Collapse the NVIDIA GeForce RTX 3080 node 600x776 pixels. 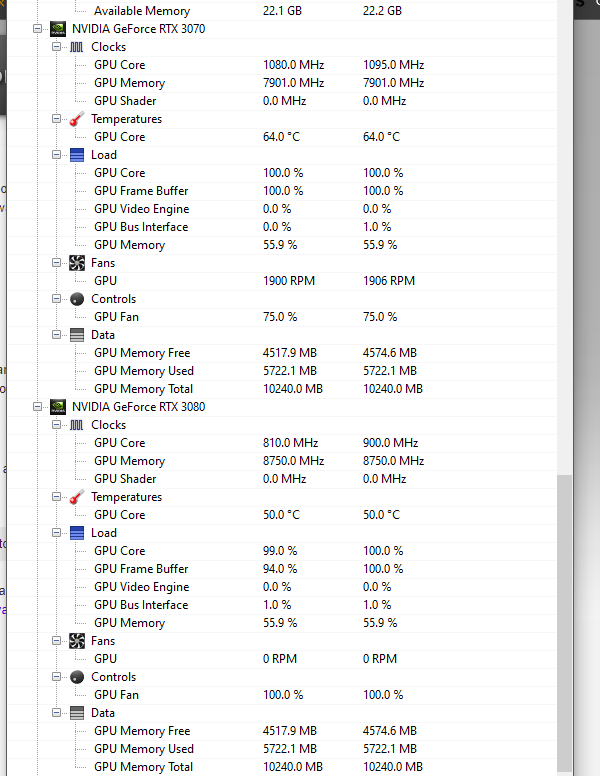coord(38,407)
